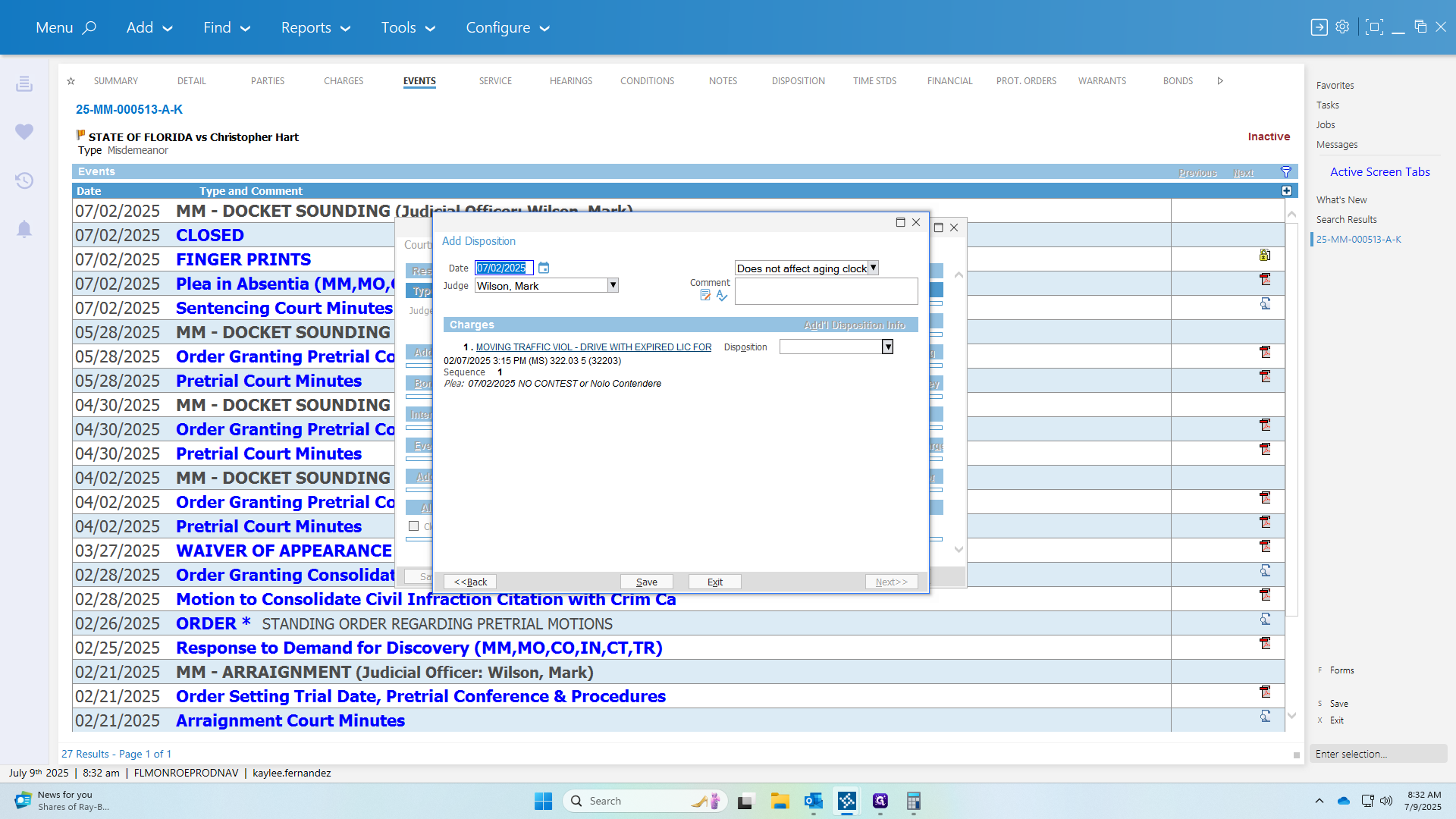Click the fullscreen frame icon in title bar
Image resolution: width=1456 pixels, height=819 pixels.
[1374, 27]
